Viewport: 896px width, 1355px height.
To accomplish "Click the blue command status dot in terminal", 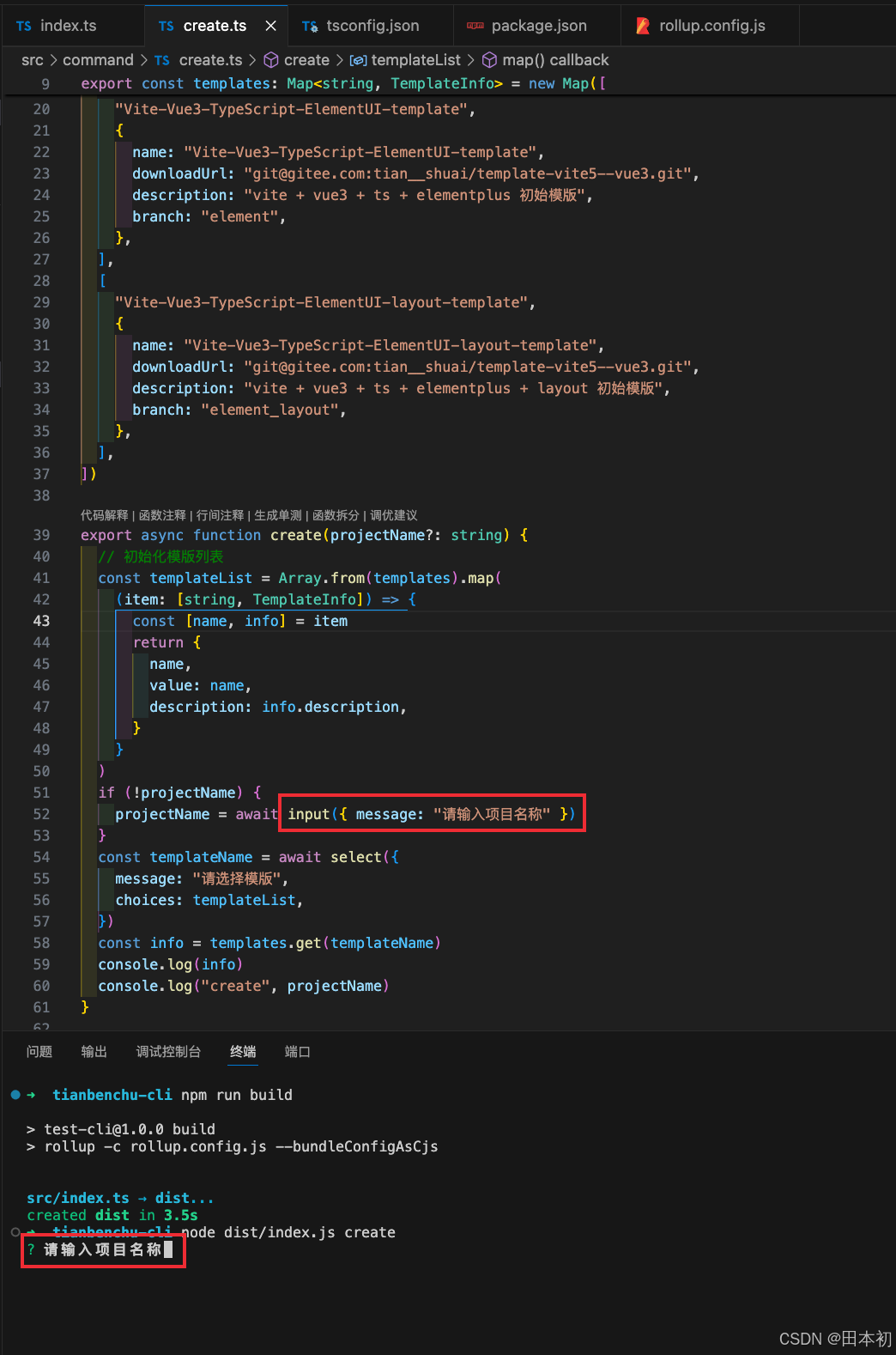I will pos(15,1095).
